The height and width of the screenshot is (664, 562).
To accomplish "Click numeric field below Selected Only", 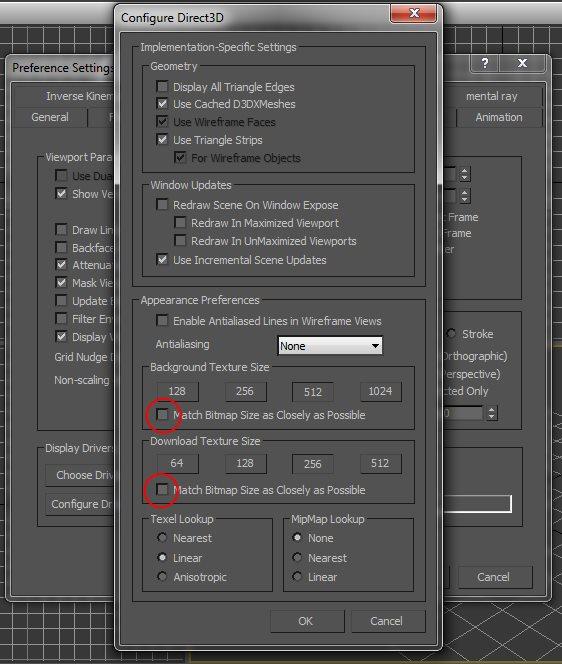I will pyautogui.click(x=463, y=413).
